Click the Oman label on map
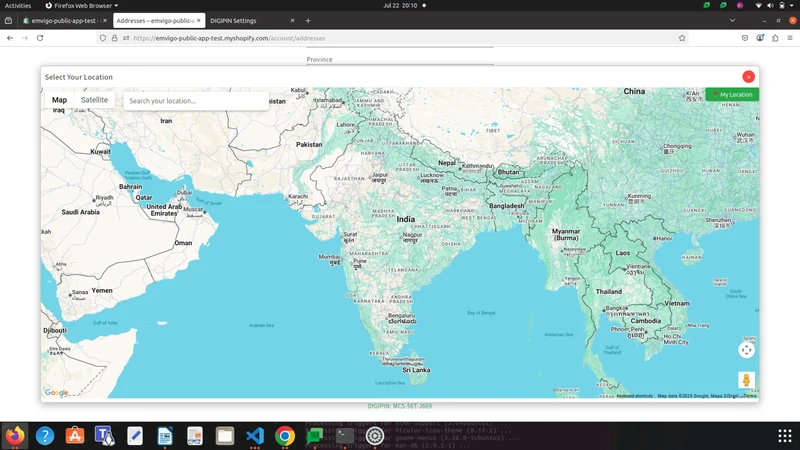800x450 pixels. pos(183,243)
